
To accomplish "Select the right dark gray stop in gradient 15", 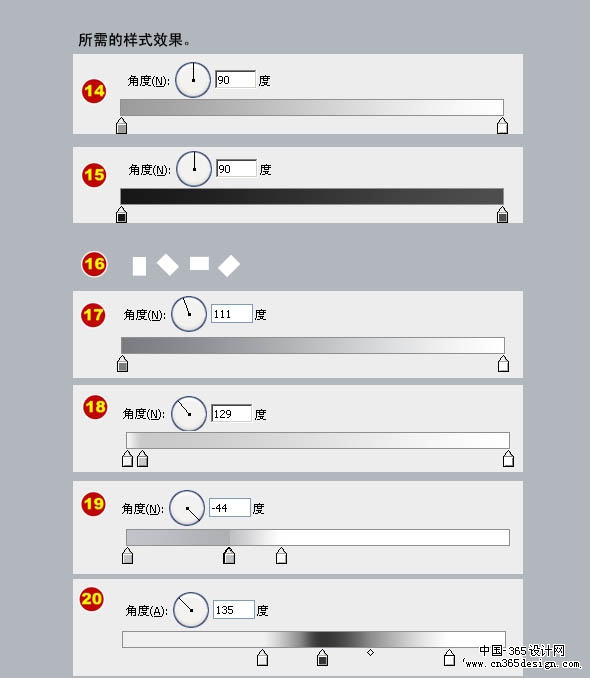I will (502, 215).
